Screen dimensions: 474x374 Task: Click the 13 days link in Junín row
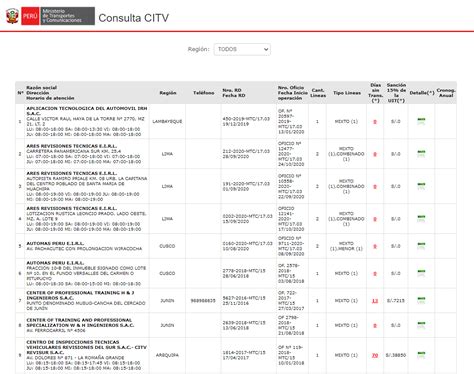point(375,301)
